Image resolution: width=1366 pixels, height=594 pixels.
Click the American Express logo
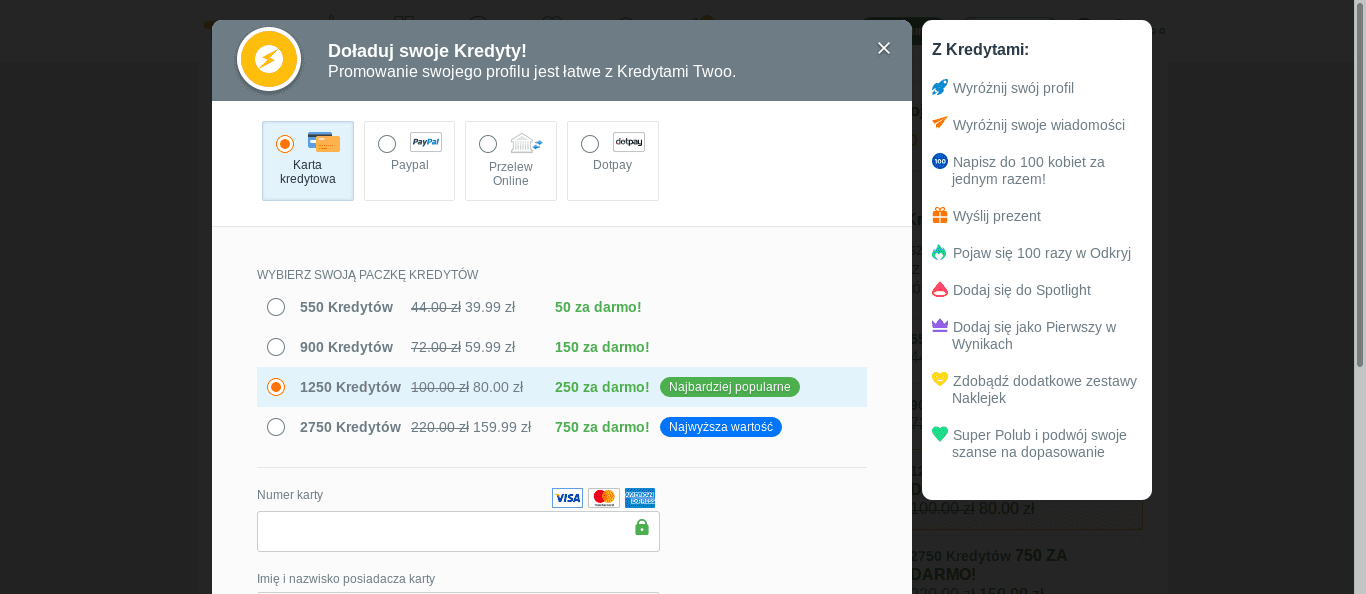(x=640, y=498)
